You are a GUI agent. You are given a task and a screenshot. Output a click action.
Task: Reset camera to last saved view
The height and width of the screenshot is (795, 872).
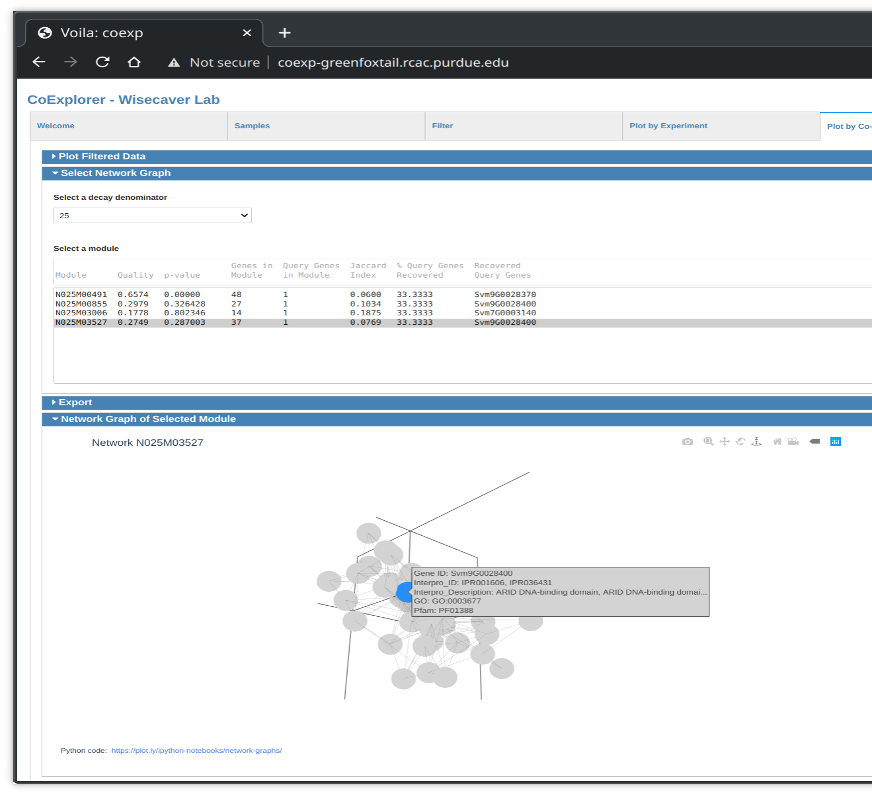(x=793, y=441)
